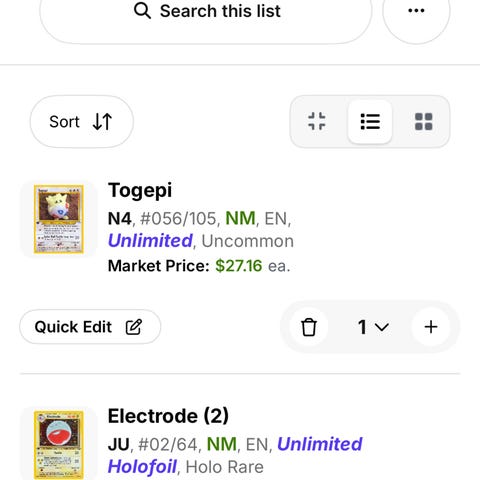Viewport: 480px width, 480px height.
Task: Click the Unlimited Holofoil label on Electrode
Action: click(235, 455)
